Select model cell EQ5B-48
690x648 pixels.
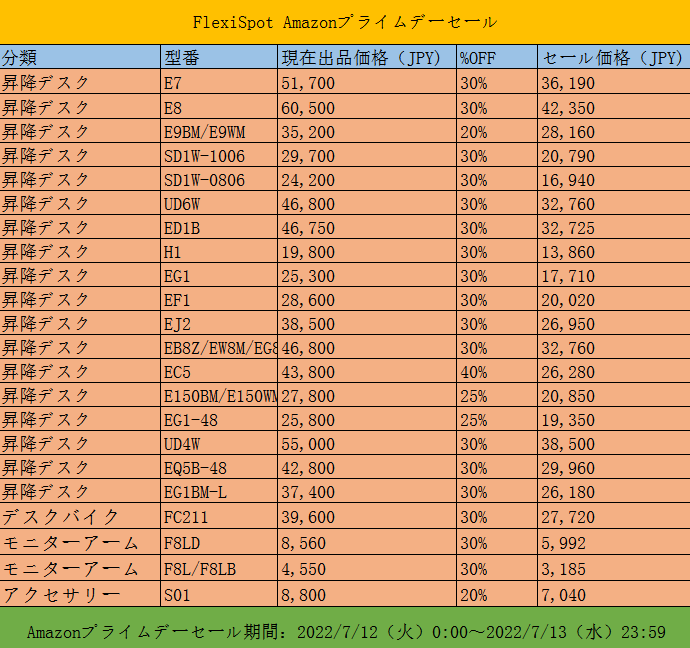tap(219, 467)
